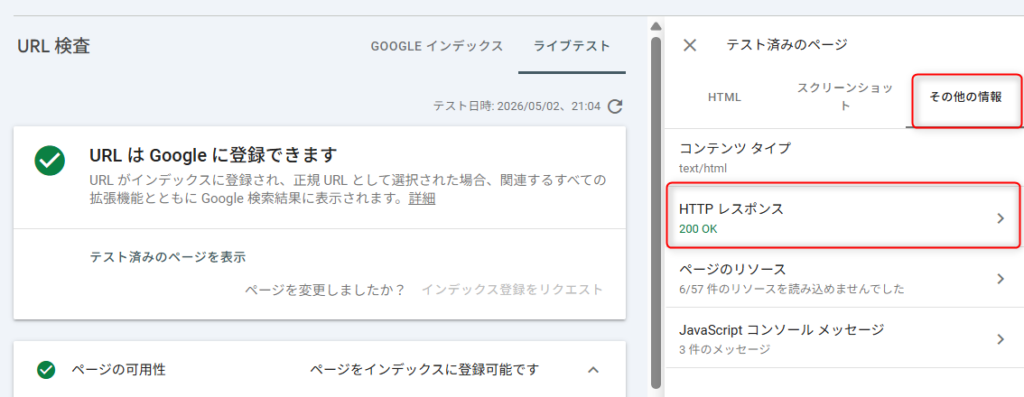Click the ページの可用性 label
This screenshot has width=1024, height=397.
tap(118, 370)
